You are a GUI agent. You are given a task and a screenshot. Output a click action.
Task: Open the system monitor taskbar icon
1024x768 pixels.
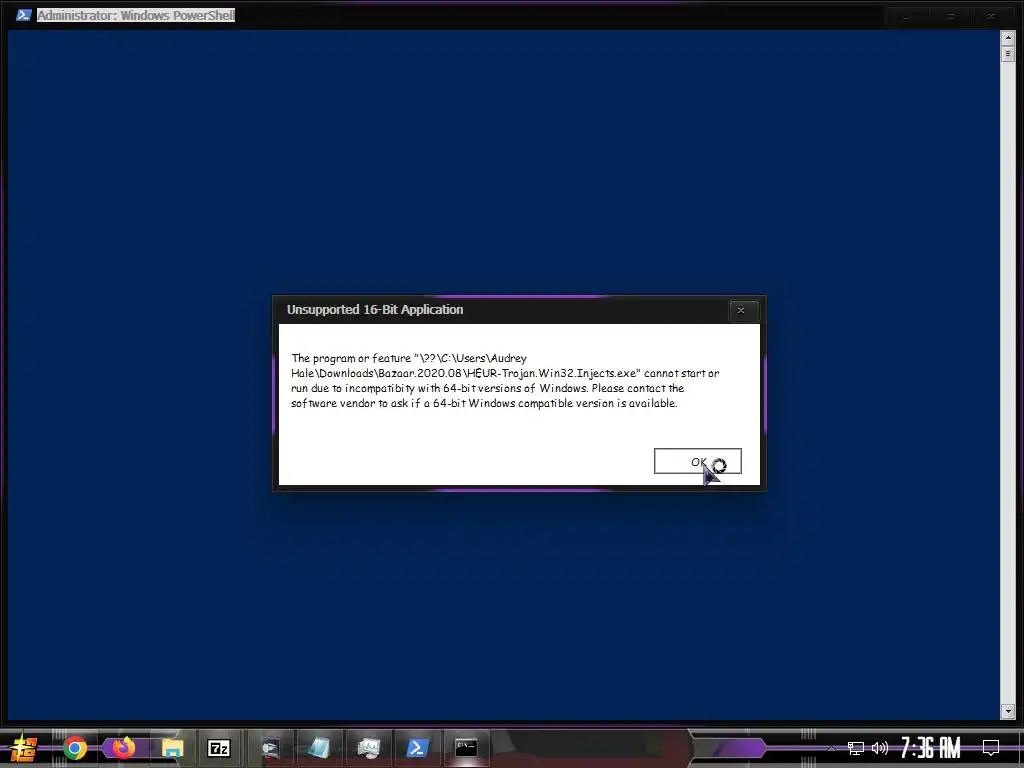(368, 748)
